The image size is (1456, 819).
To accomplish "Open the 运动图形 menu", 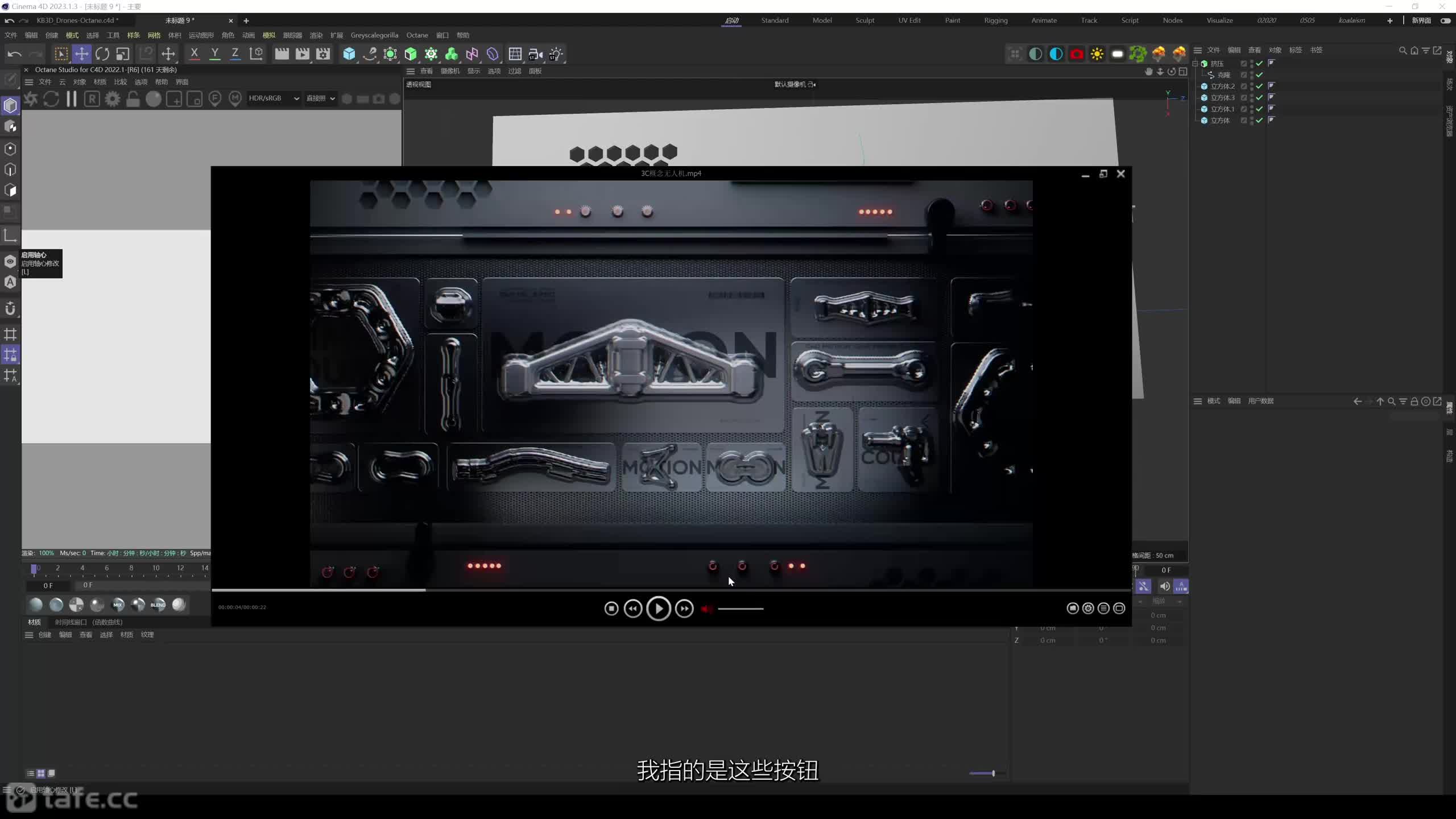I will 201,35.
